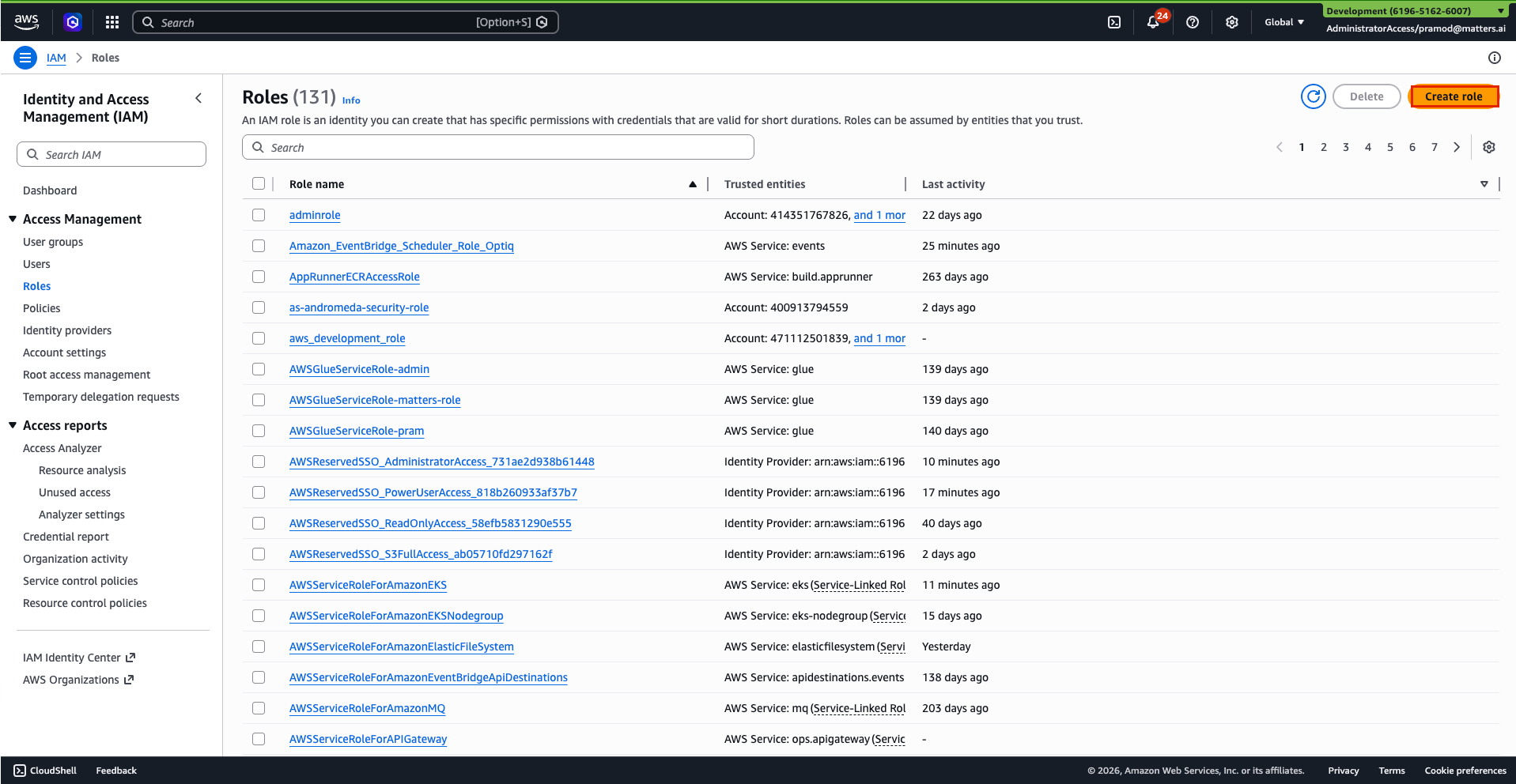Select the adminrole checkbox
This screenshot has height=784, width=1516.
(259, 215)
